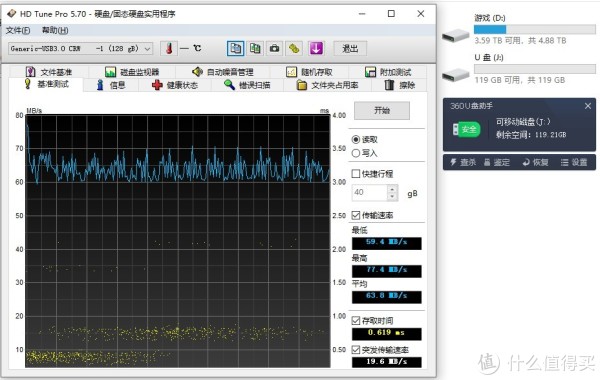Click the 77.4 MB/s maximum value

point(386,270)
